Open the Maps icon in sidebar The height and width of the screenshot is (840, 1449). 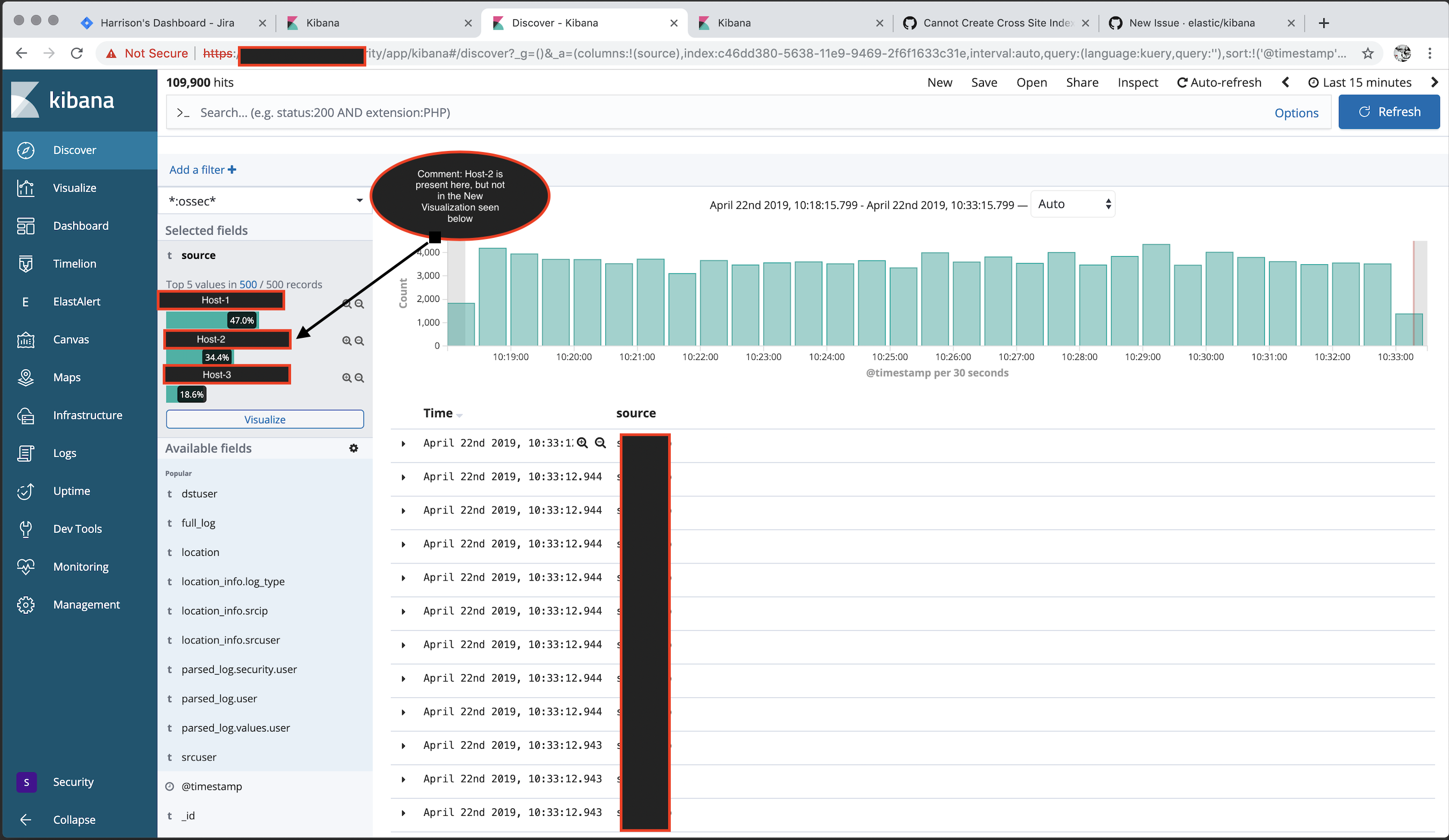click(25, 378)
